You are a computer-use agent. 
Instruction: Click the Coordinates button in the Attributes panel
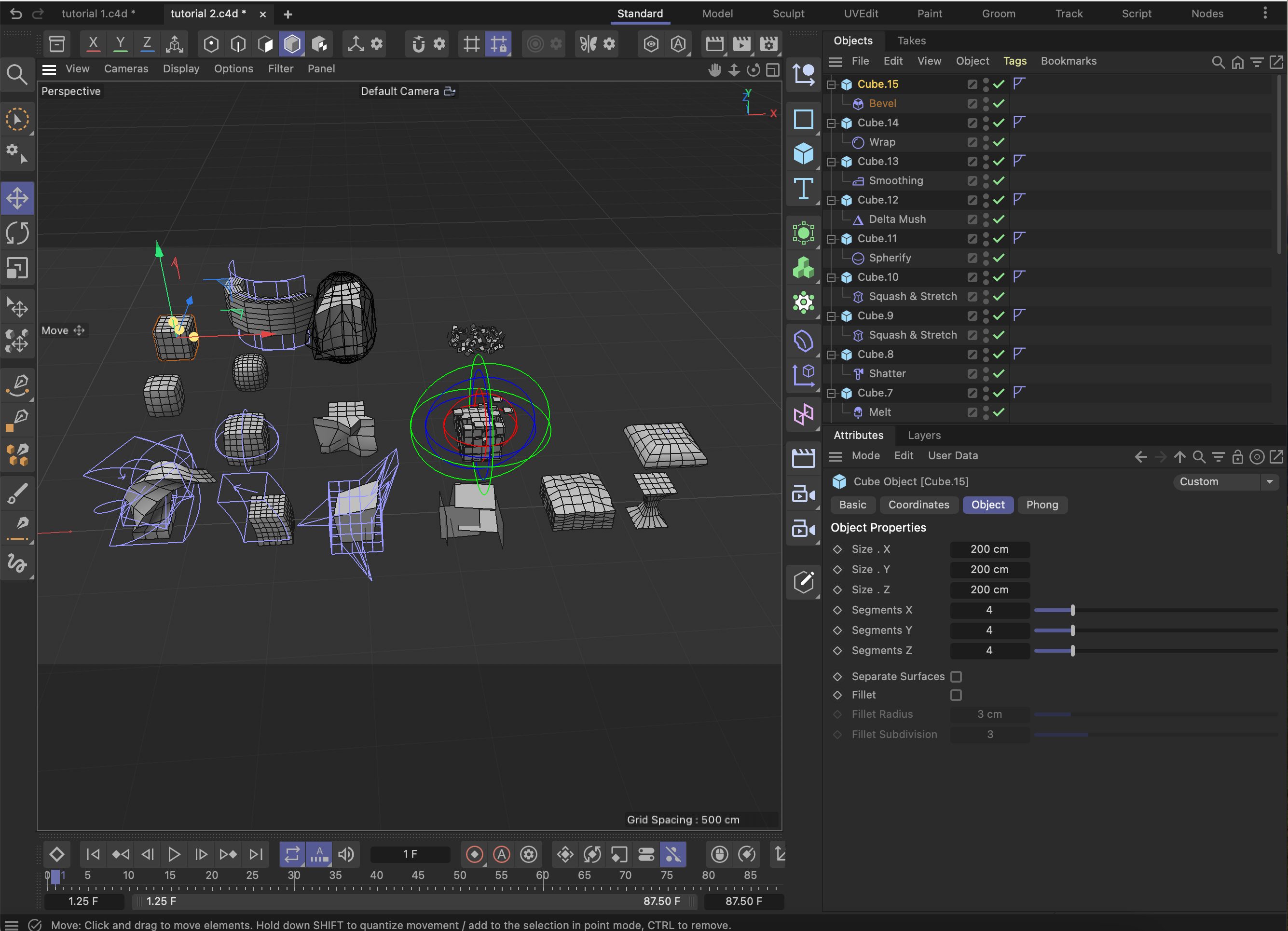[x=918, y=505]
